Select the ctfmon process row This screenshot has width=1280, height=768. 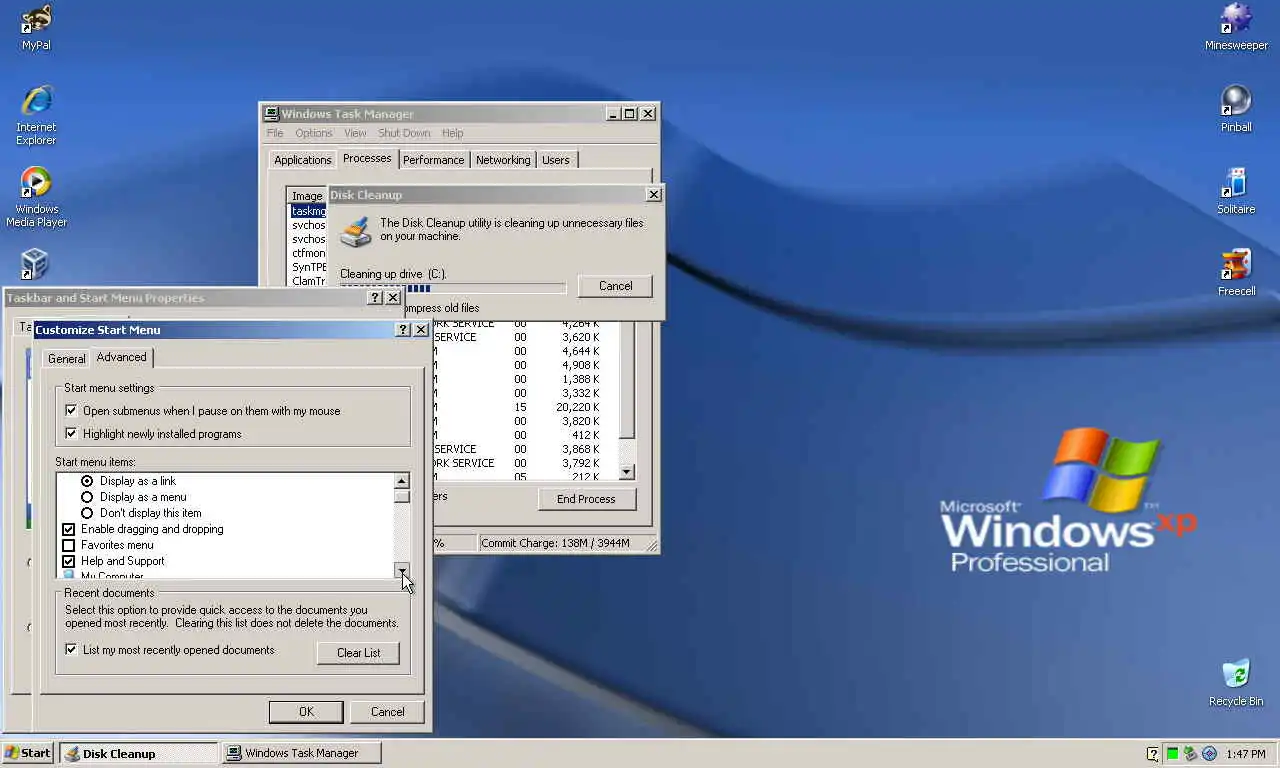click(309, 253)
